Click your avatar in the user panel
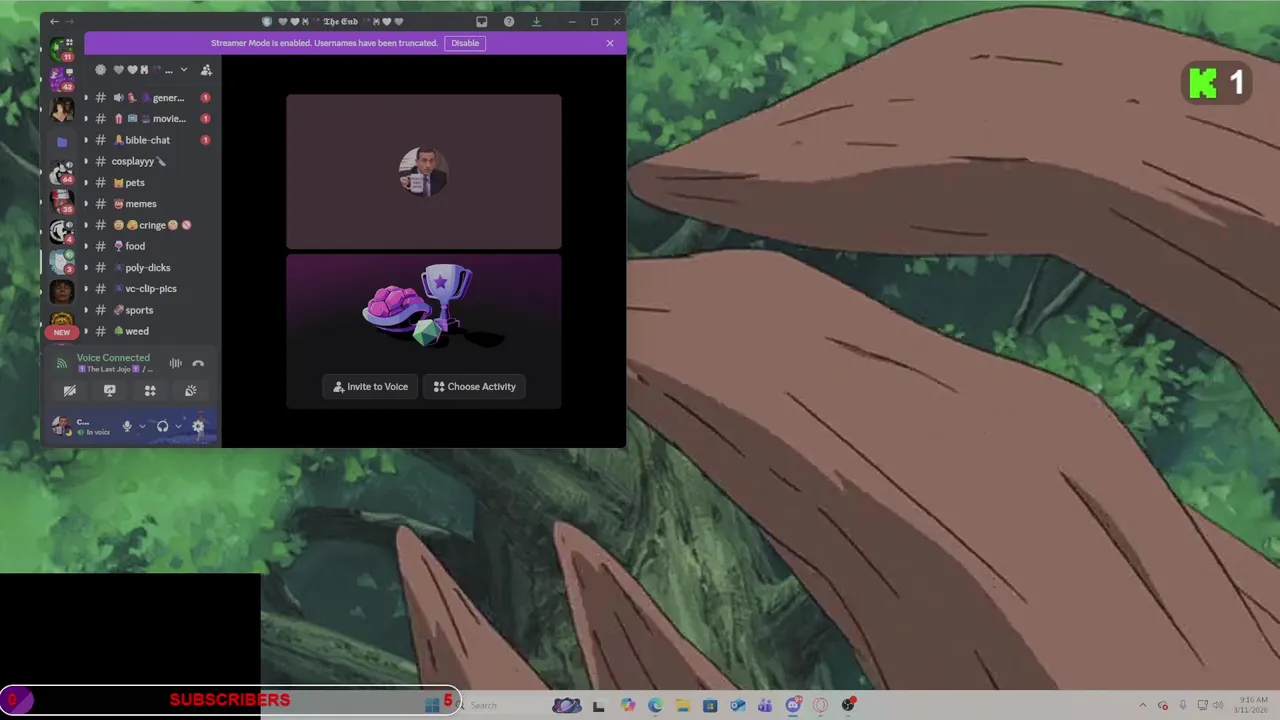The image size is (1280, 720). [62, 426]
